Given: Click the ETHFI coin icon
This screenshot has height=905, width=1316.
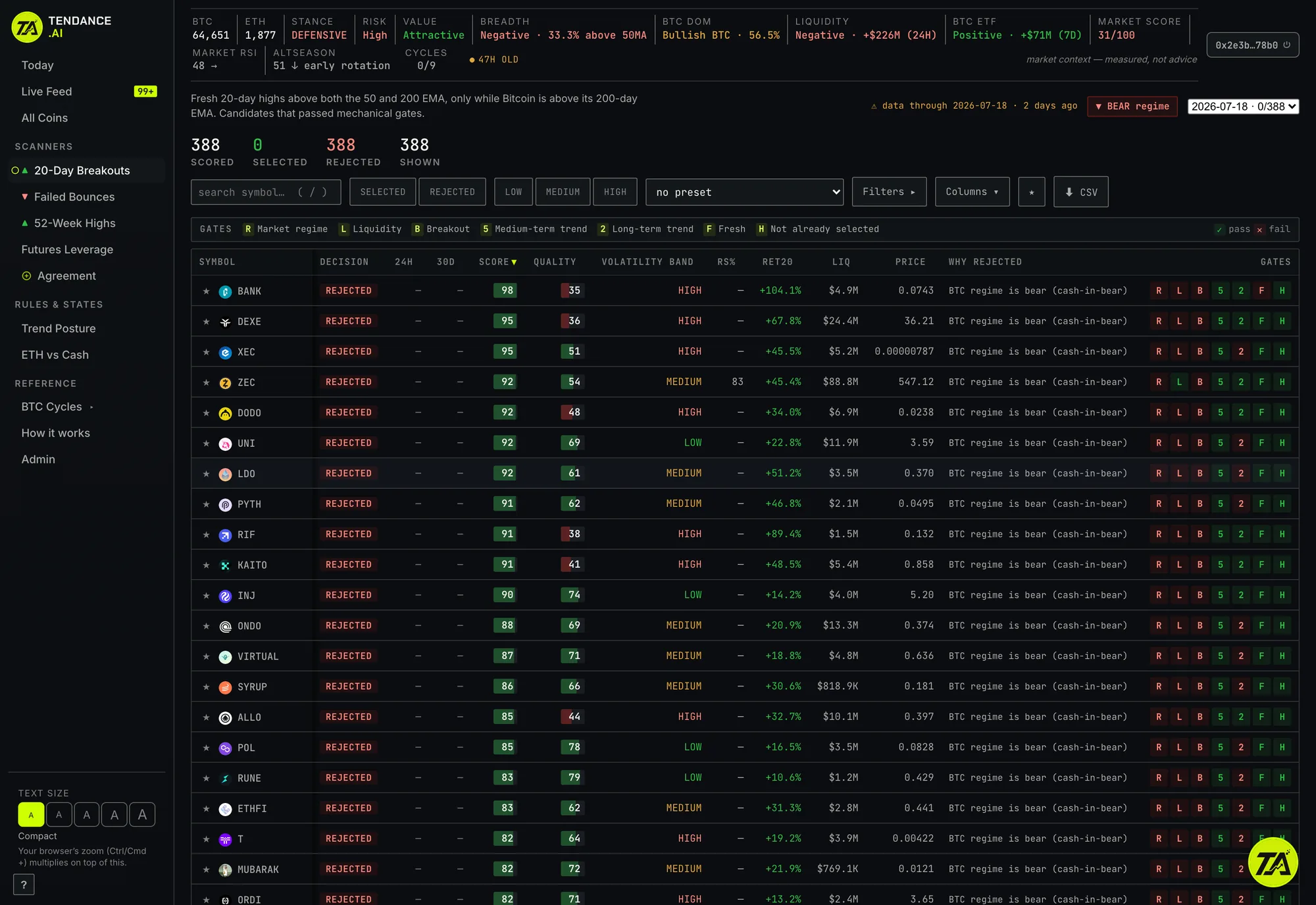Looking at the screenshot, I should [x=225, y=809].
